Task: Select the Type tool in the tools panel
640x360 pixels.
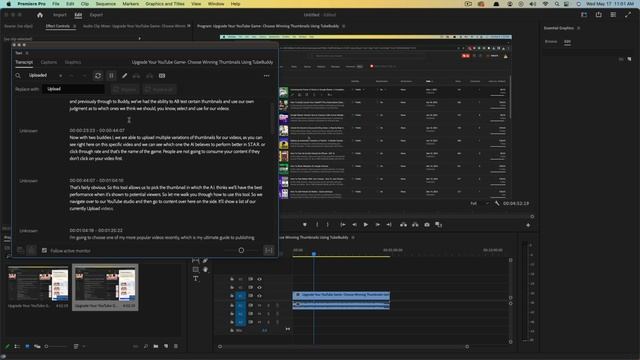Action: click(x=196, y=278)
